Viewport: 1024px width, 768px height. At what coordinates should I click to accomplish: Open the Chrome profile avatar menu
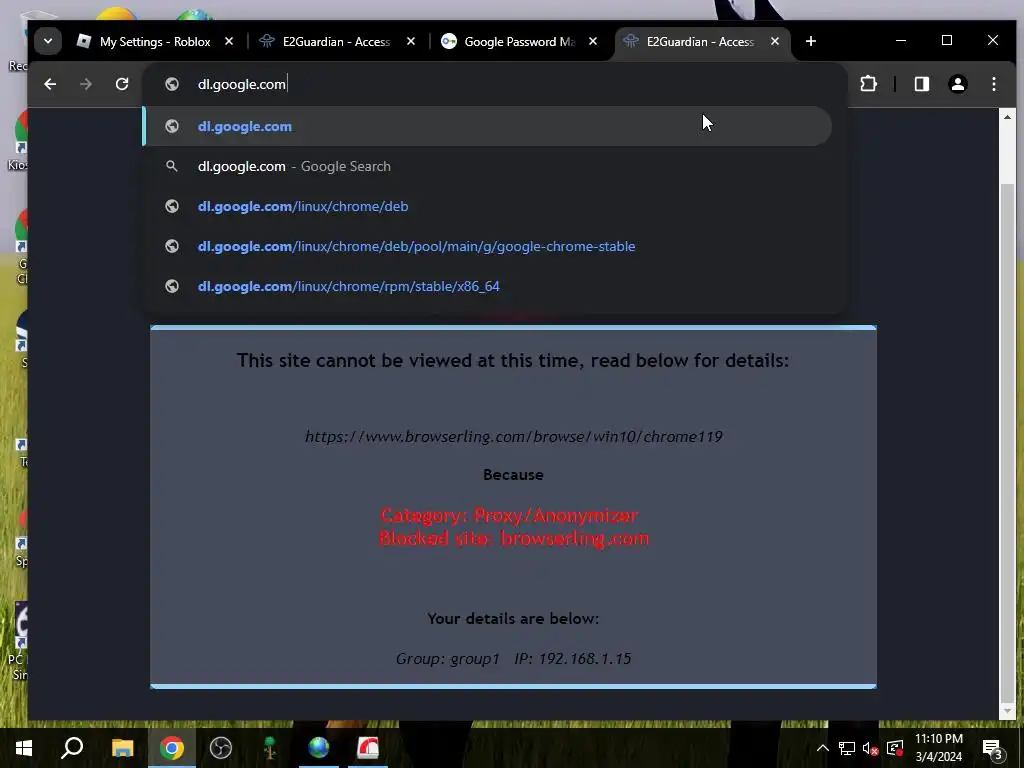[957, 84]
